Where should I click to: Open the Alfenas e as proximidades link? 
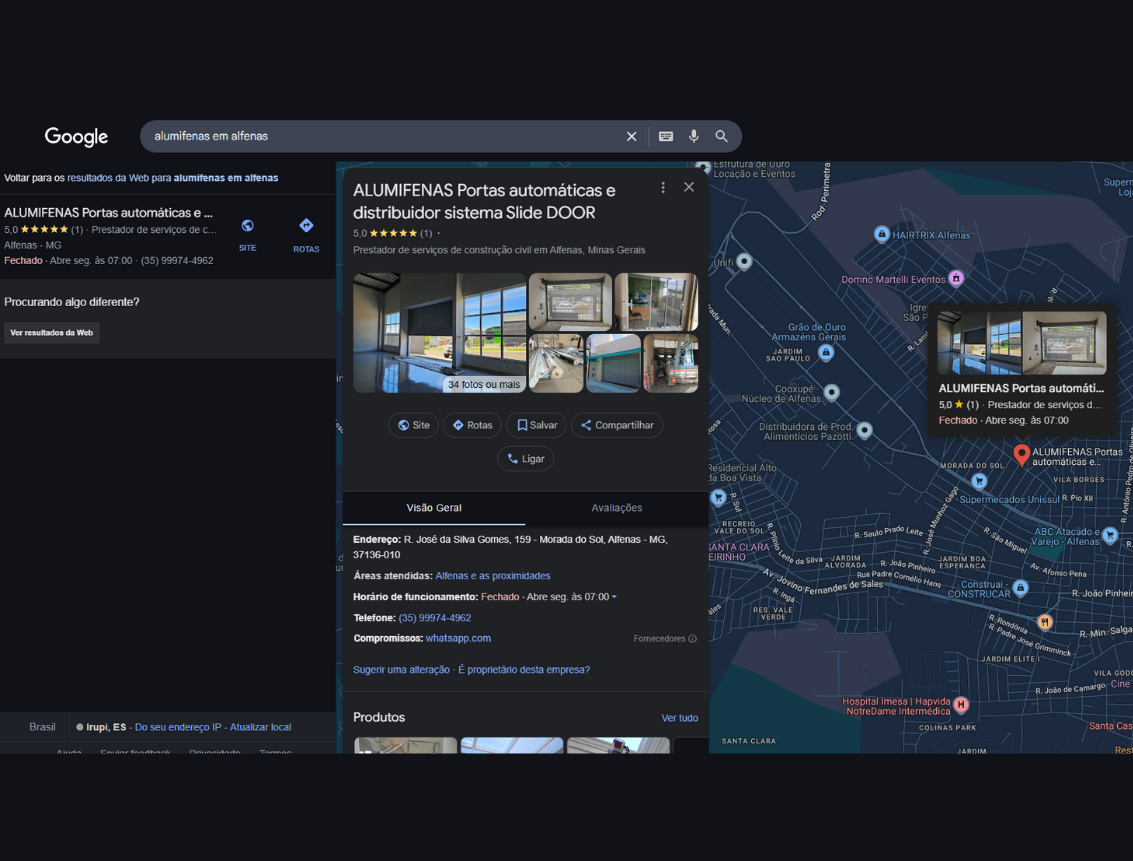point(493,576)
